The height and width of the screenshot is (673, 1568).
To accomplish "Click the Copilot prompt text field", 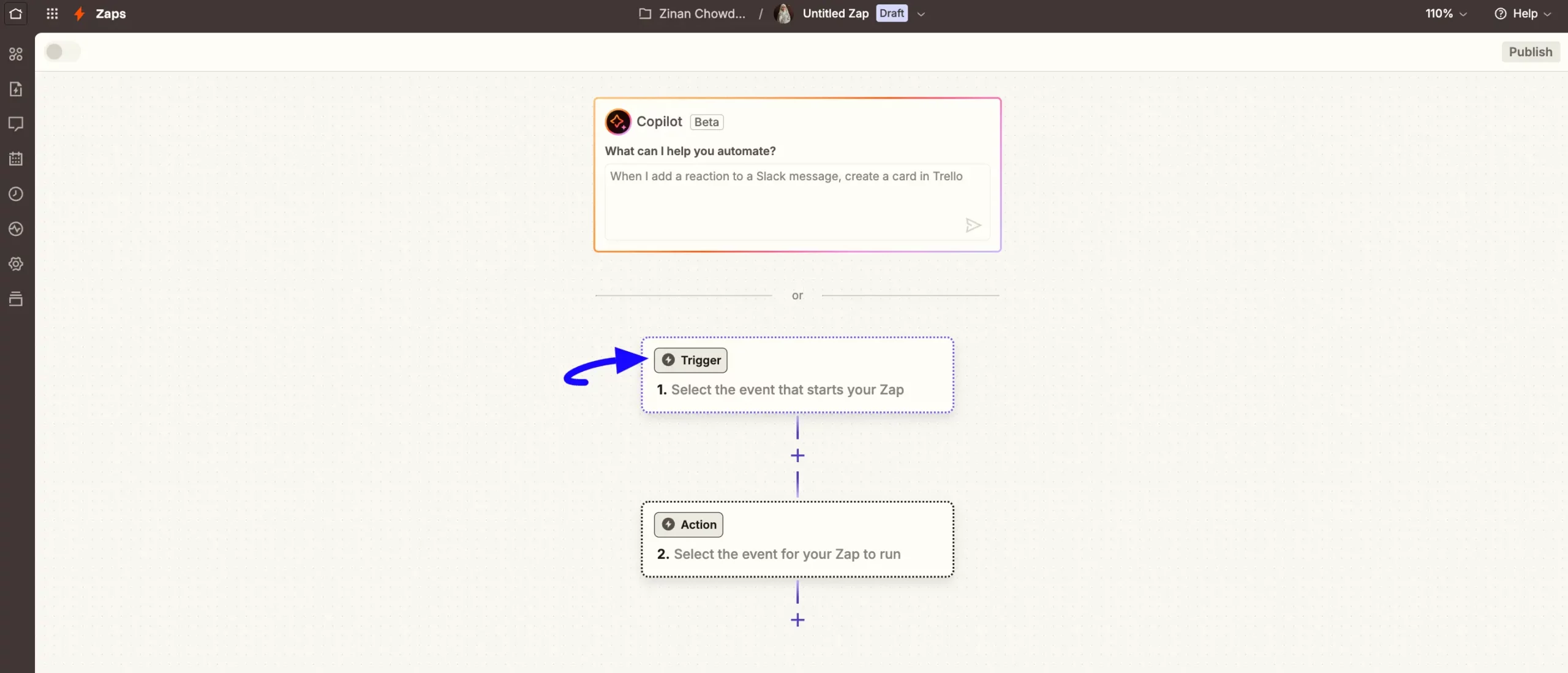I will (797, 202).
